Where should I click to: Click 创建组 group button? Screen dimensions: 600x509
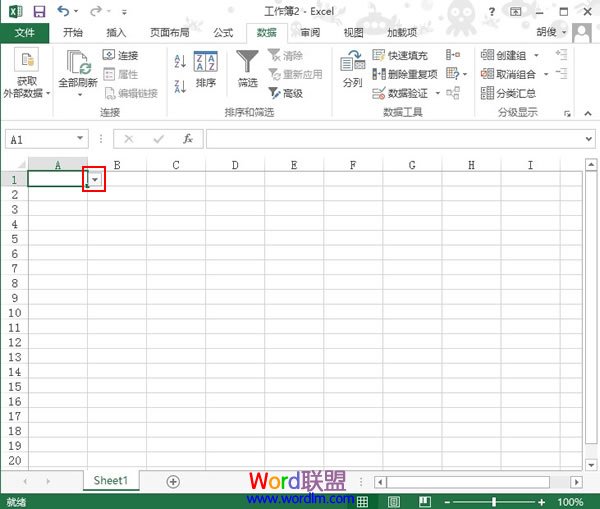tap(503, 55)
